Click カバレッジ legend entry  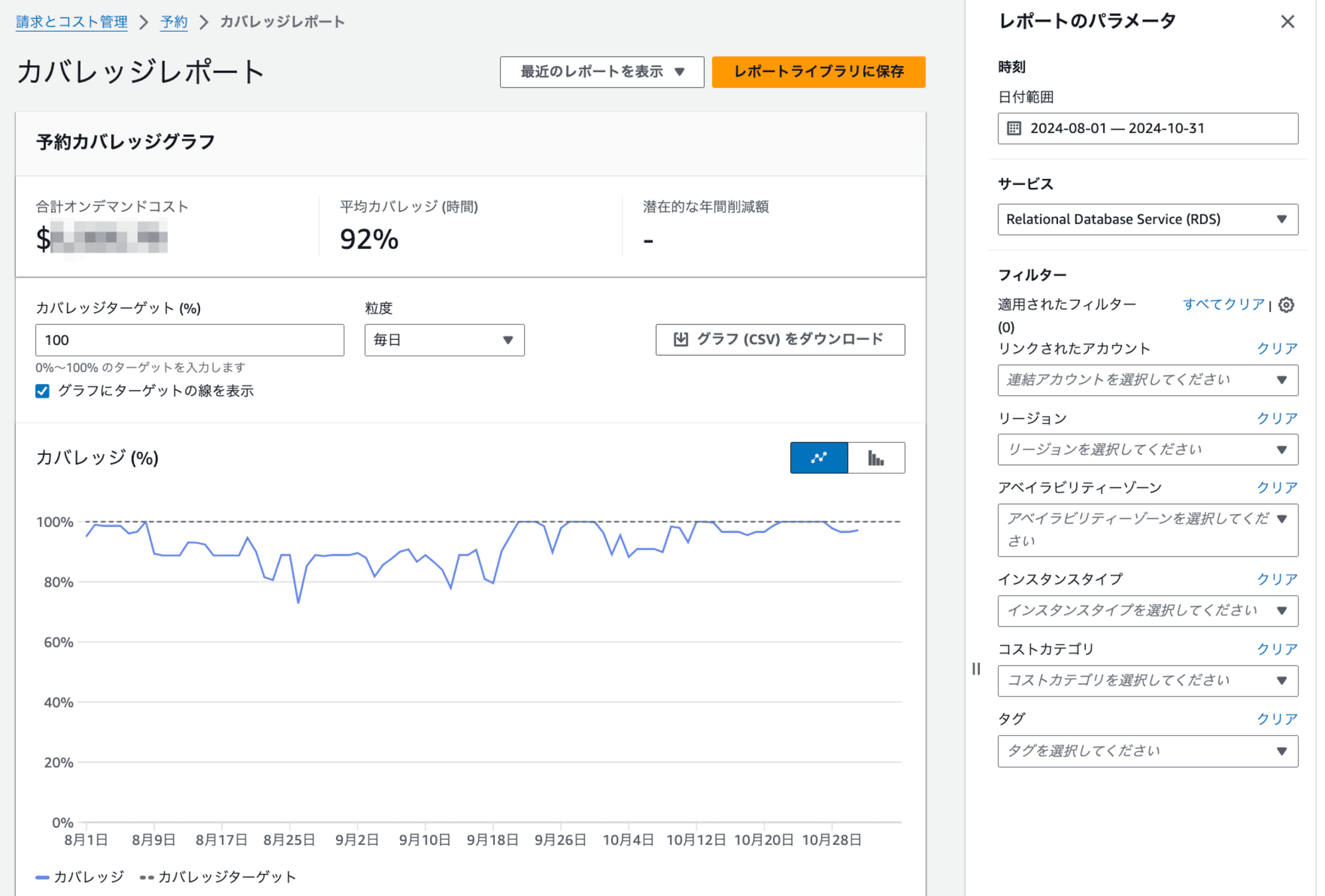coord(80,877)
